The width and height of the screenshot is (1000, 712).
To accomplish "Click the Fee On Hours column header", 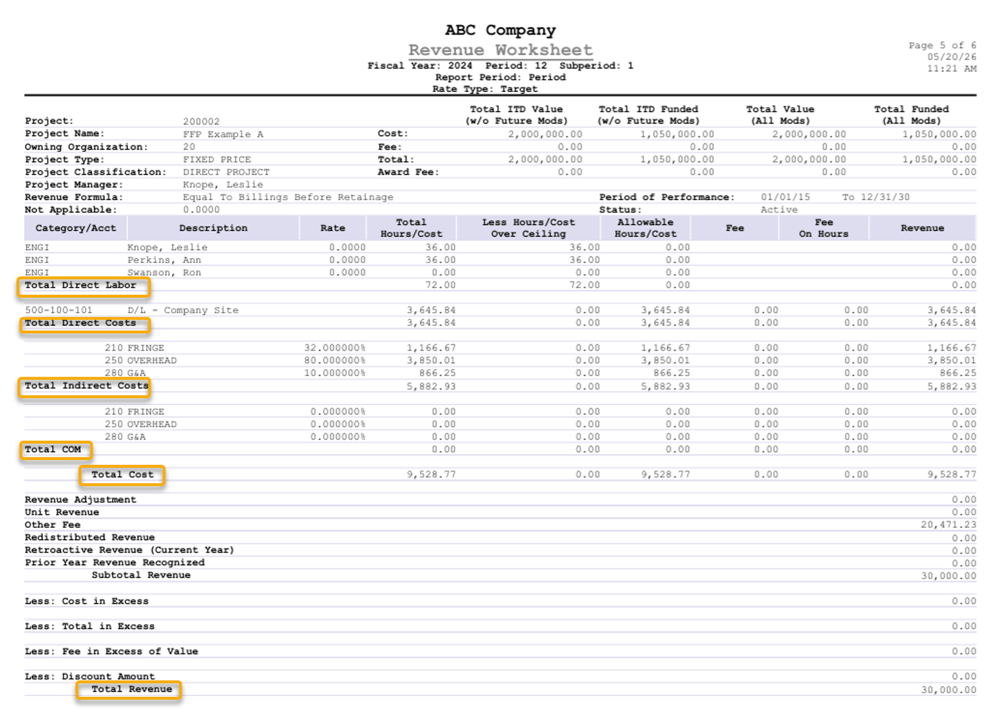I will pos(823,228).
